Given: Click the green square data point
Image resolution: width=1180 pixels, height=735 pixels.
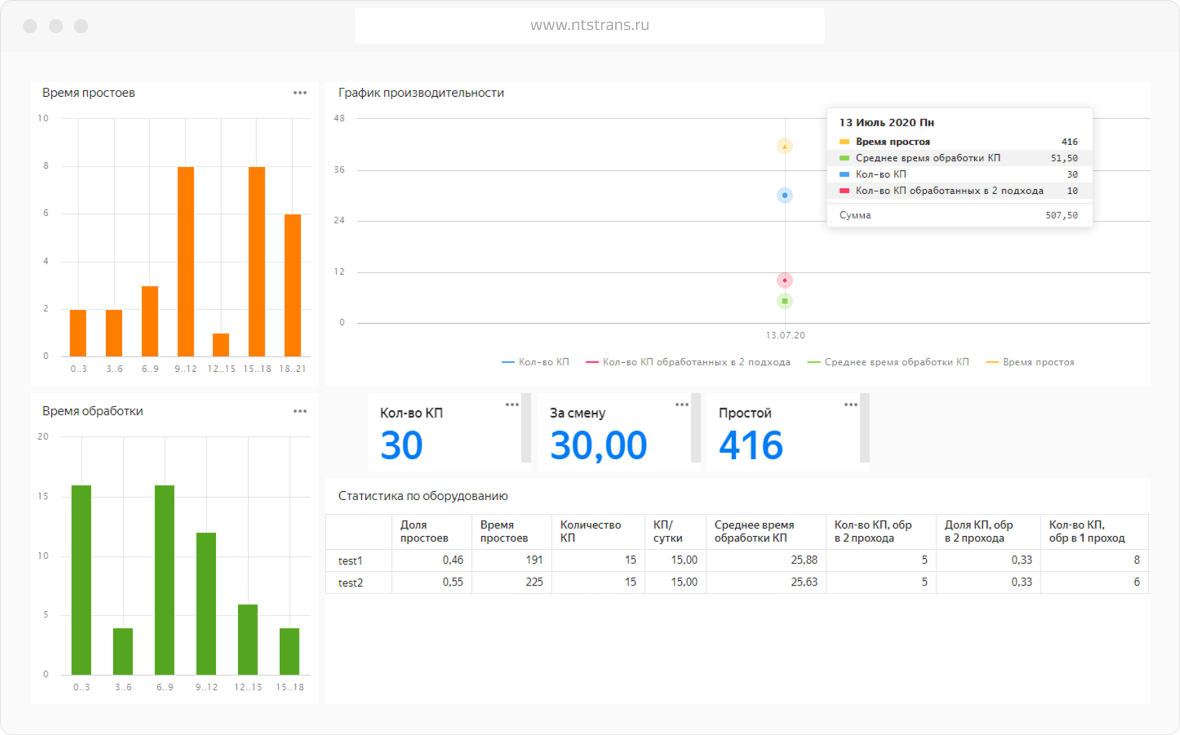Looking at the screenshot, I should pyautogui.click(x=785, y=301).
